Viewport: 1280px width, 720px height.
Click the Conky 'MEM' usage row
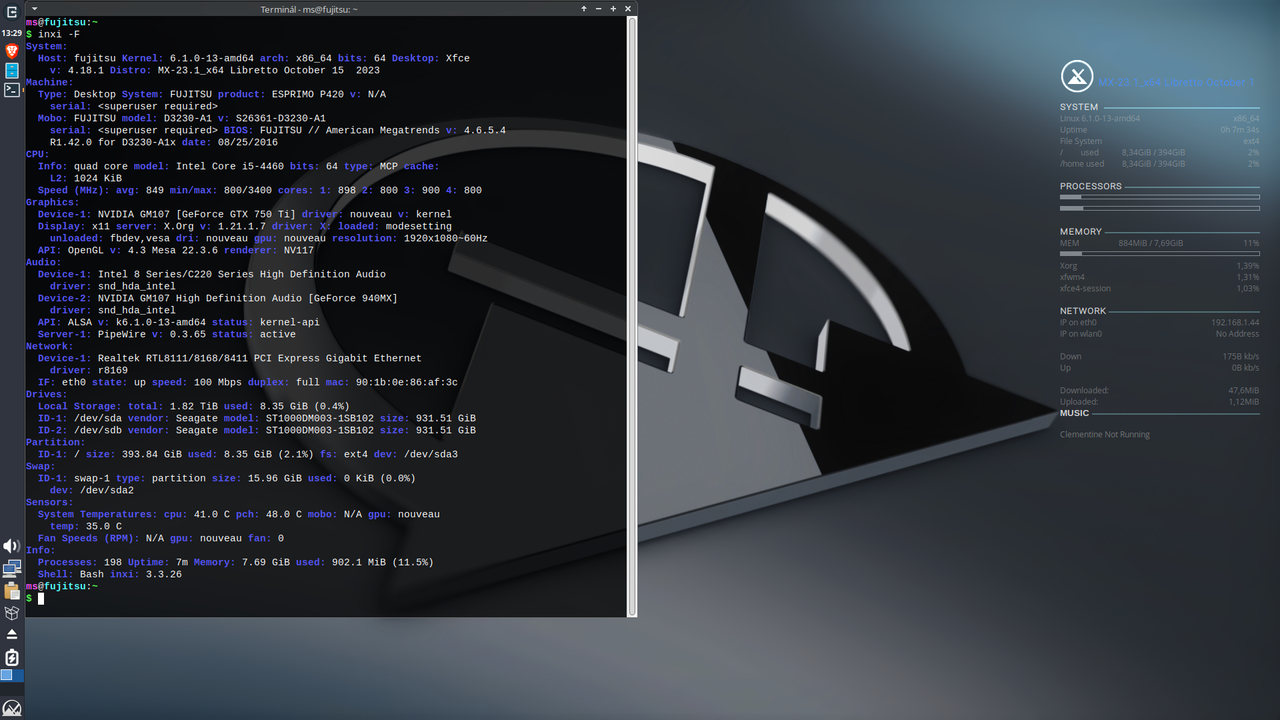coord(1160,242)
